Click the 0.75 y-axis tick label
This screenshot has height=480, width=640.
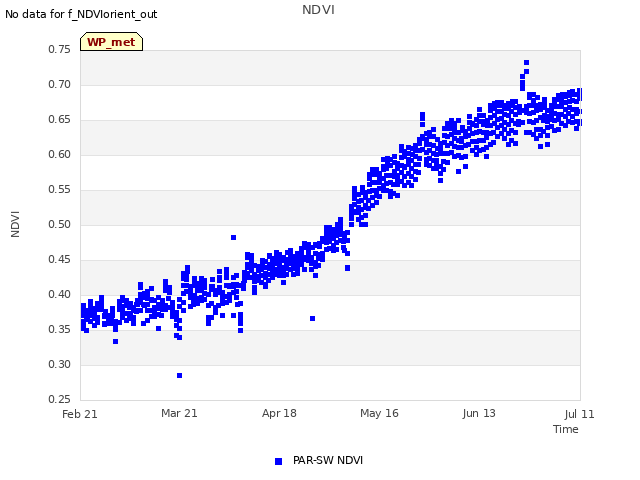[x=59, y=49]
